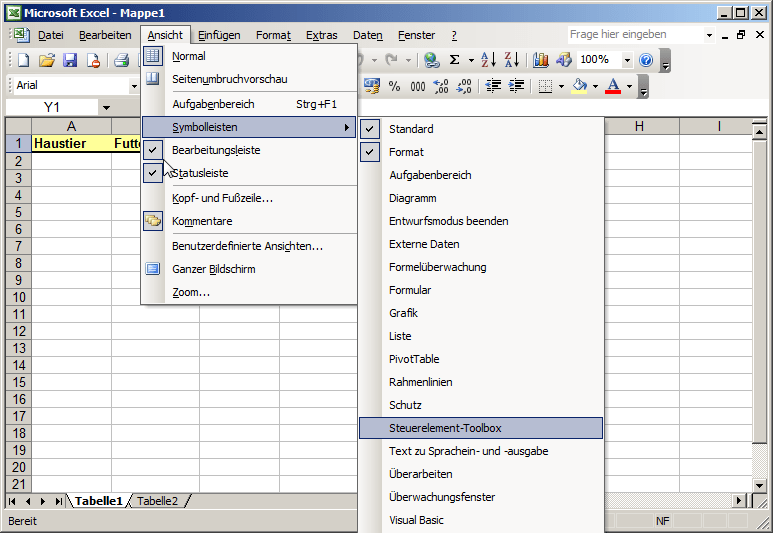The width and height of the screenshot is (773, 533).
Task: Sort descending with the Z-A icon
Action: (x=512, y=60)
